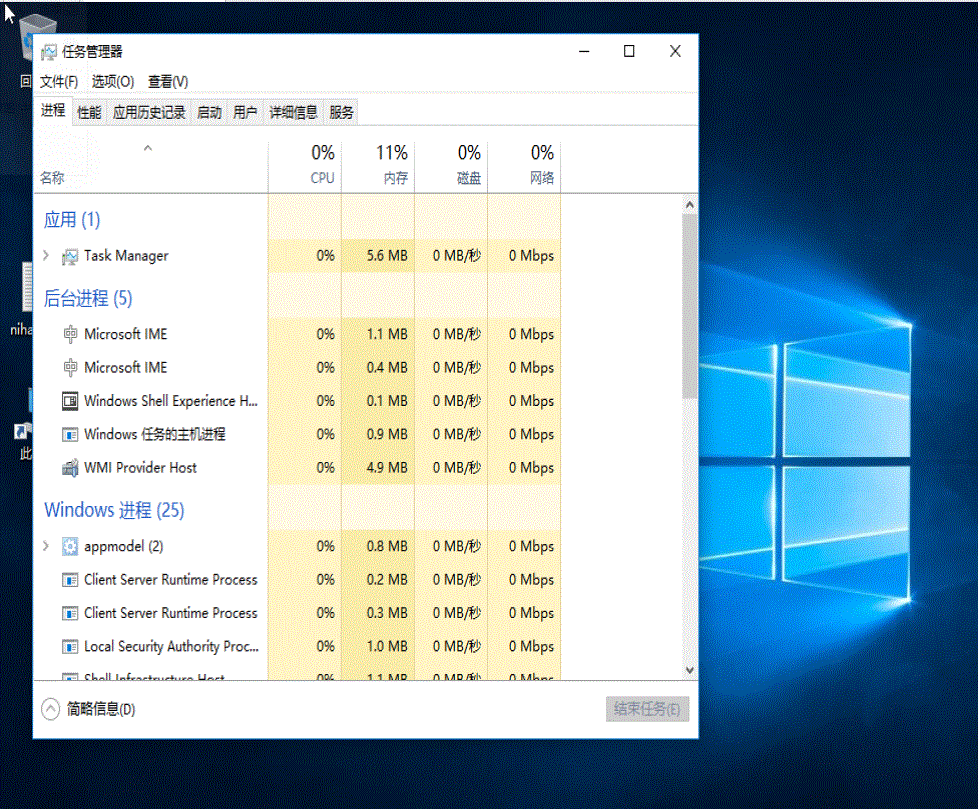Open the 选项(O) menu
The image size is (978, 809).
coord(113,82)
